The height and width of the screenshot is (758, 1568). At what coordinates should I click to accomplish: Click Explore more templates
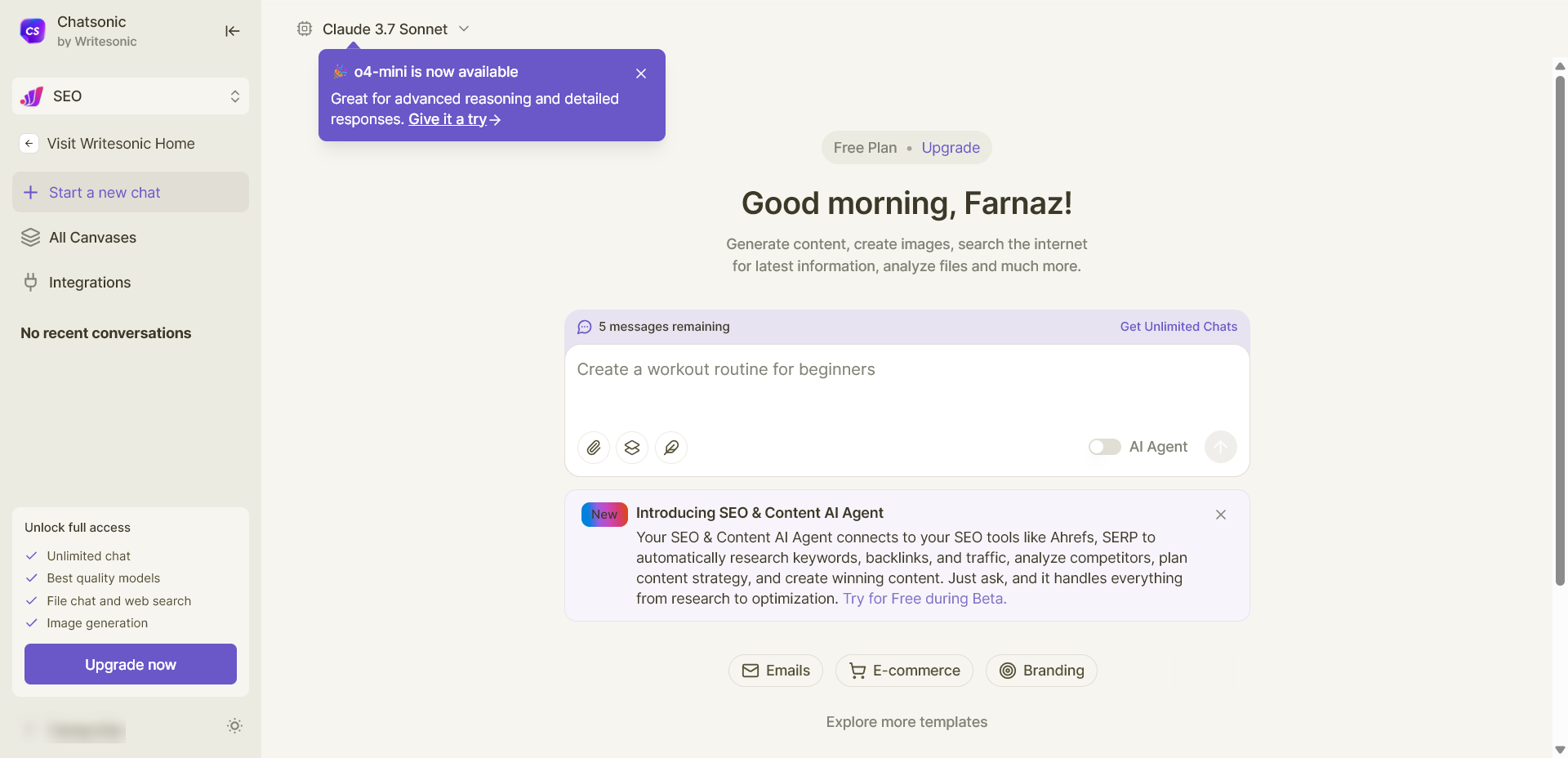pyautogui.click(x=906, y=722)
